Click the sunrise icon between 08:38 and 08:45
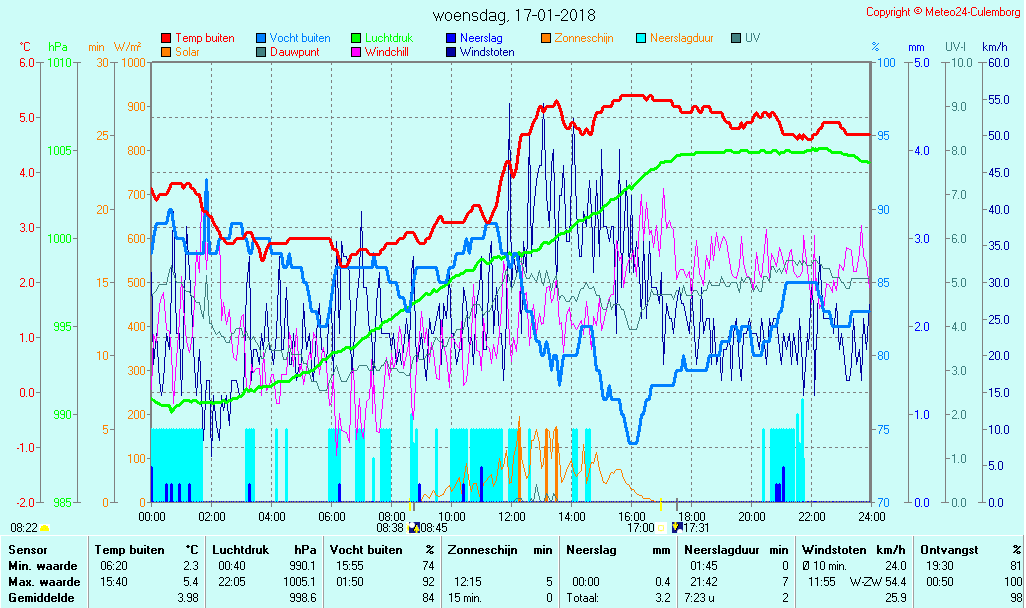The height and width of the screenshot is (608, 1026). tap(413, 527)
